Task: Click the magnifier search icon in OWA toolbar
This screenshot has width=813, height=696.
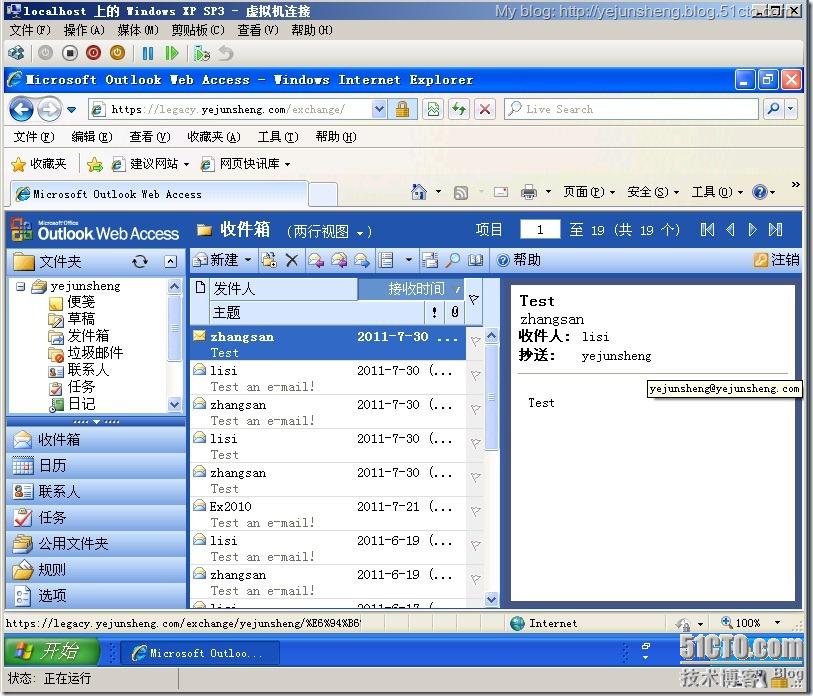Action: click(x=453, y=260)
